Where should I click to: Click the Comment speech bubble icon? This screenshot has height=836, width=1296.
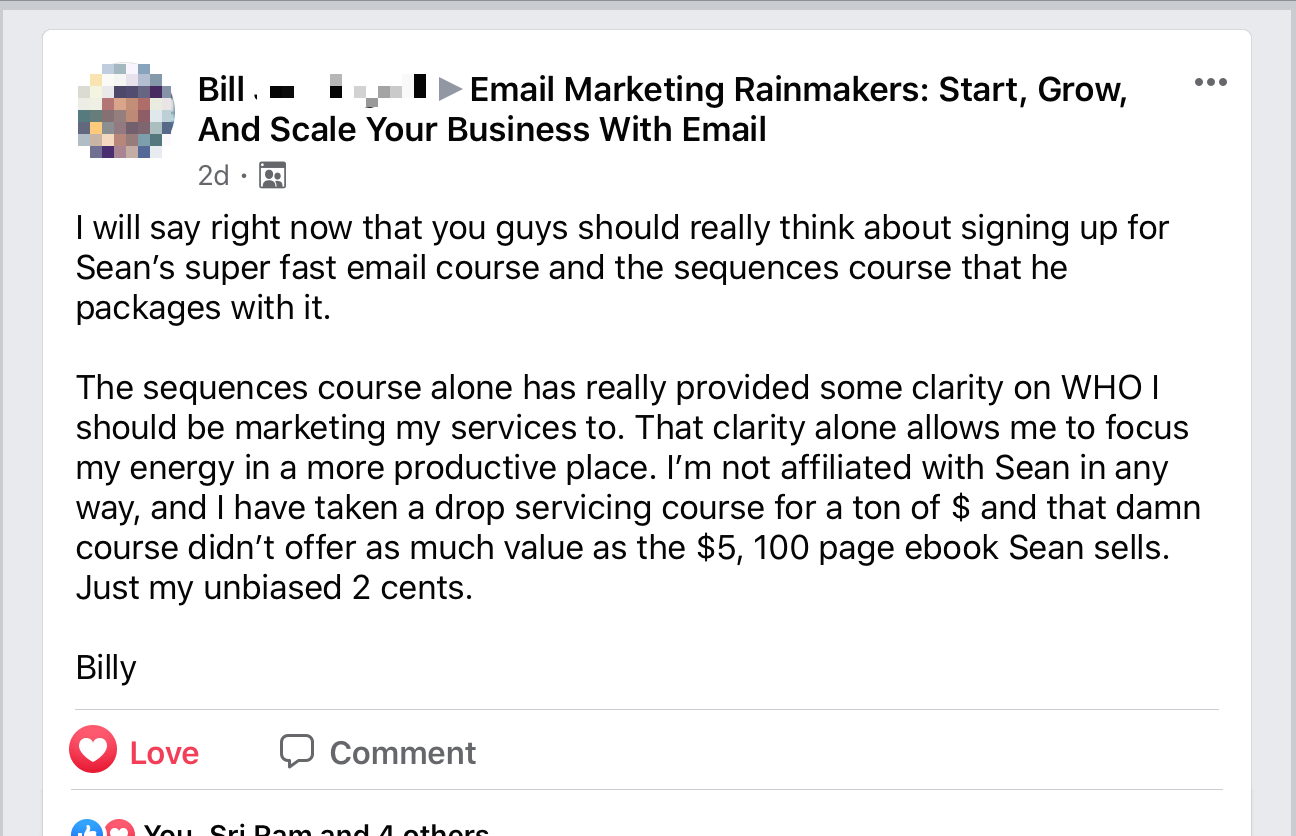click(x=297, y=751)
